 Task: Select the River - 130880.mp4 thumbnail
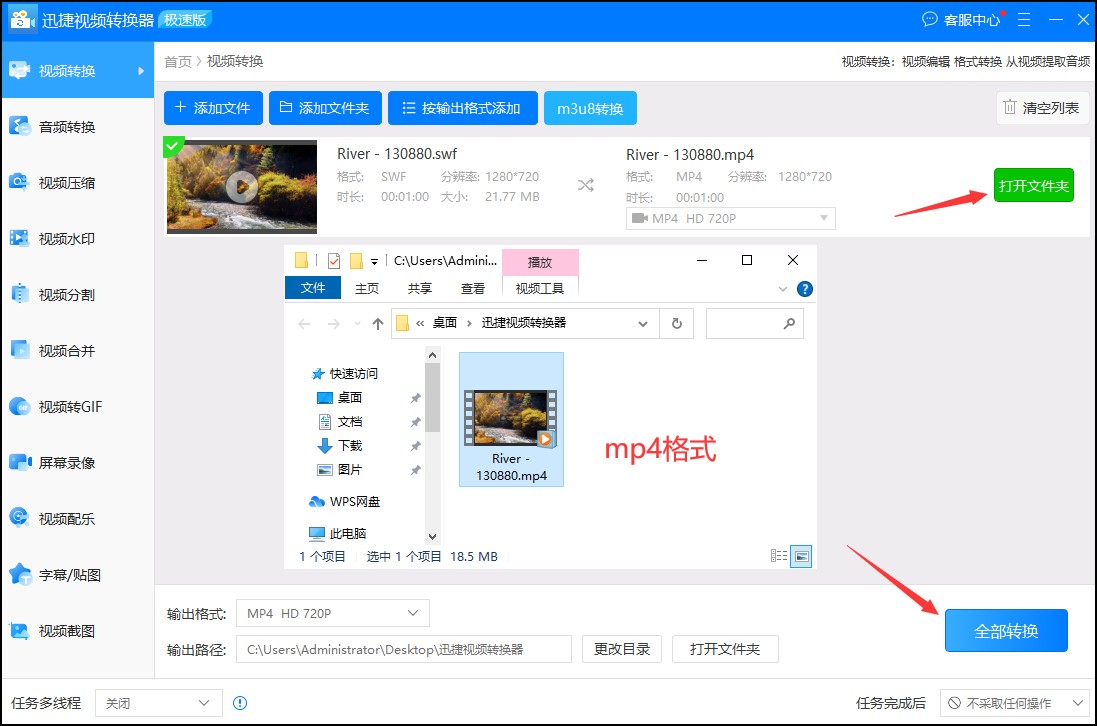[x=511, y=418]
